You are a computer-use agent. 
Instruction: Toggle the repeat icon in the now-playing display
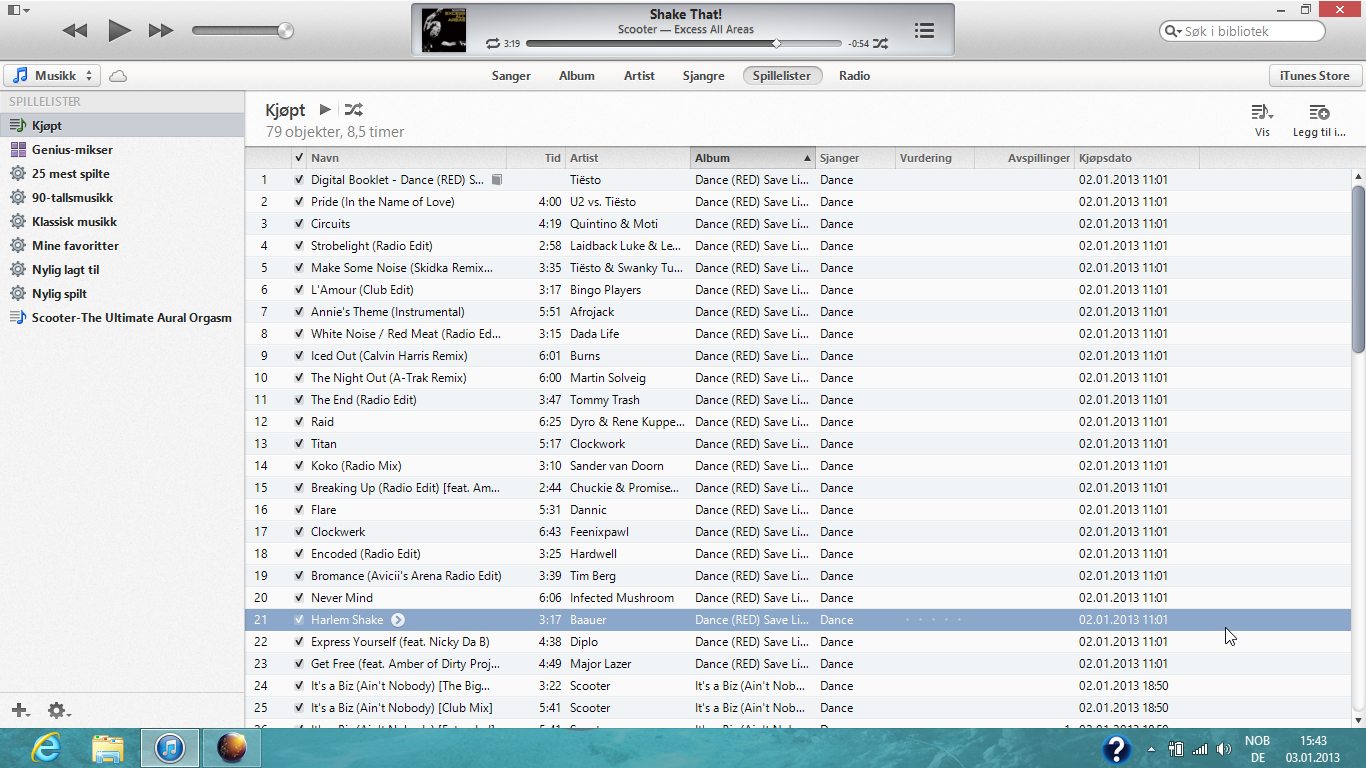click(492, 44)
